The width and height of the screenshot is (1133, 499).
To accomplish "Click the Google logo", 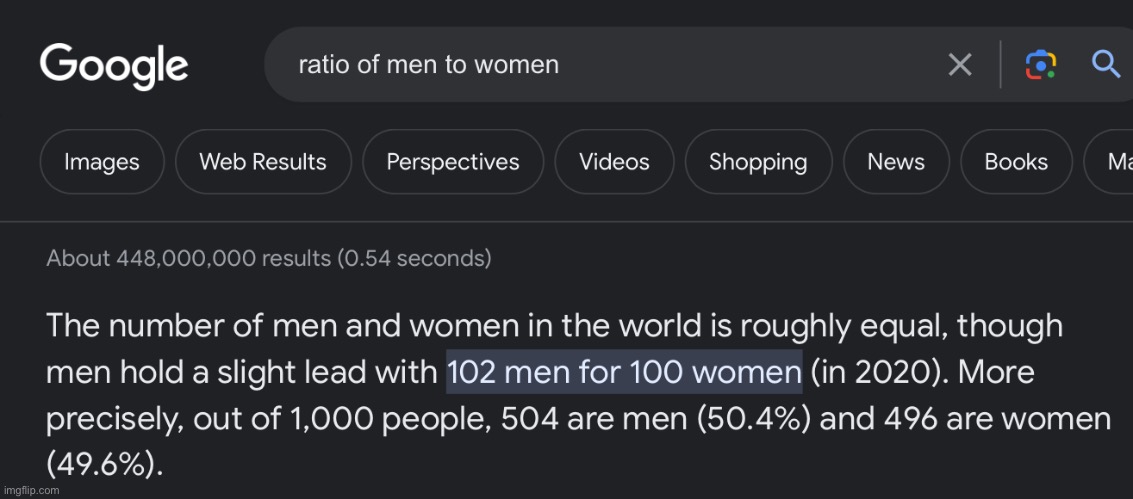I will [x=114, y=66].
